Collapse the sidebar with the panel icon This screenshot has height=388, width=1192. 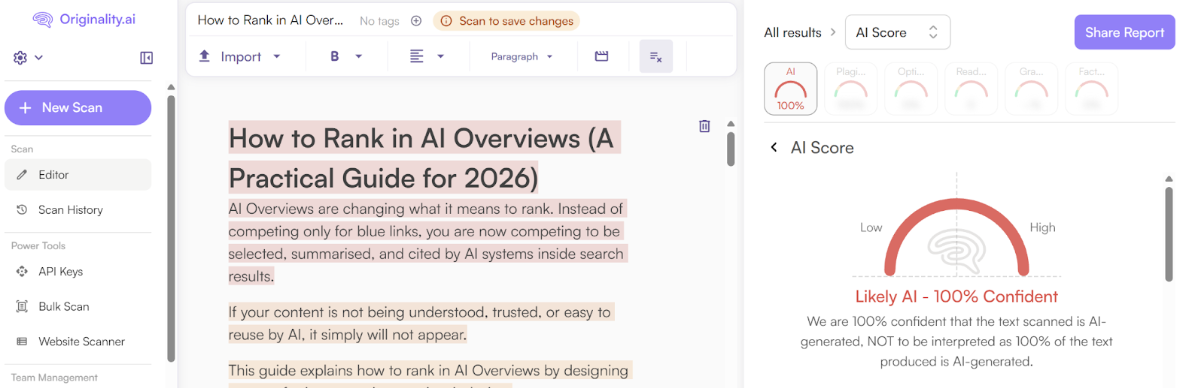[x=147, y=58]
